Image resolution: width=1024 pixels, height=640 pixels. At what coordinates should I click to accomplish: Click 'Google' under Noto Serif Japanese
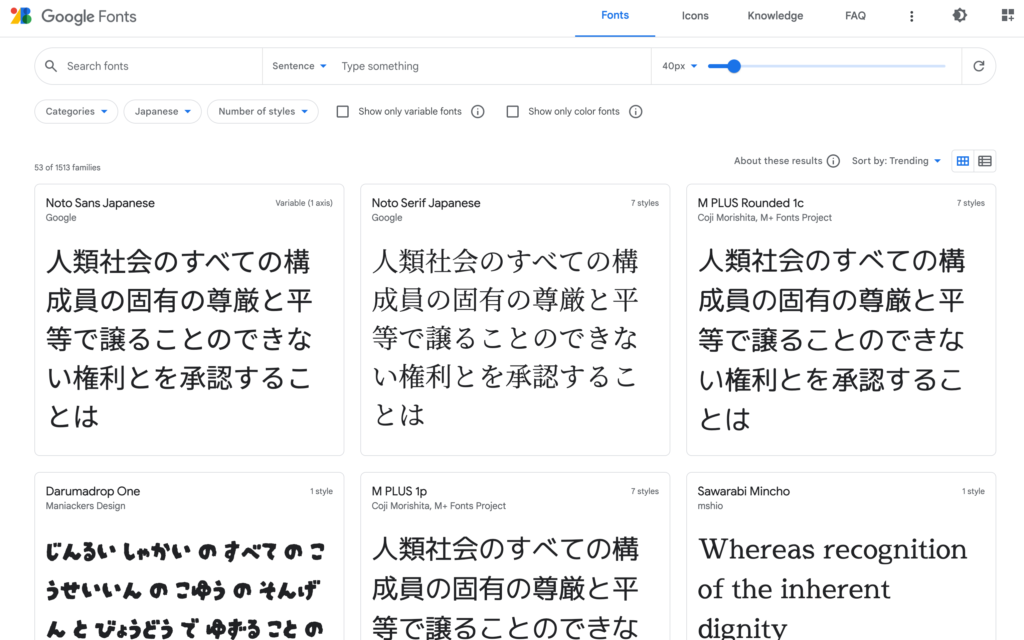(x=387, y=218)
